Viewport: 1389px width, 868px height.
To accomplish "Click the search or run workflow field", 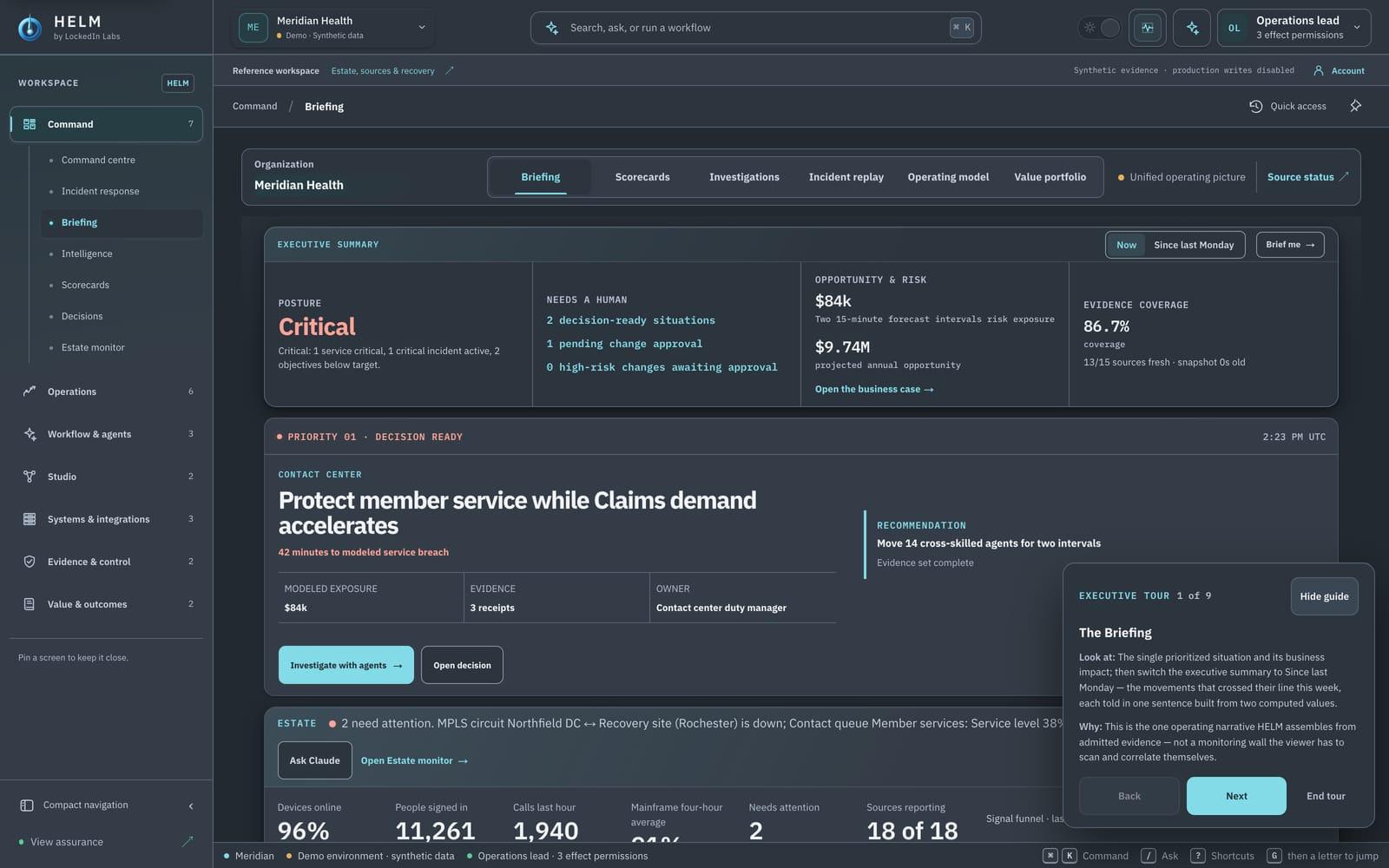I will pos(755,28).
